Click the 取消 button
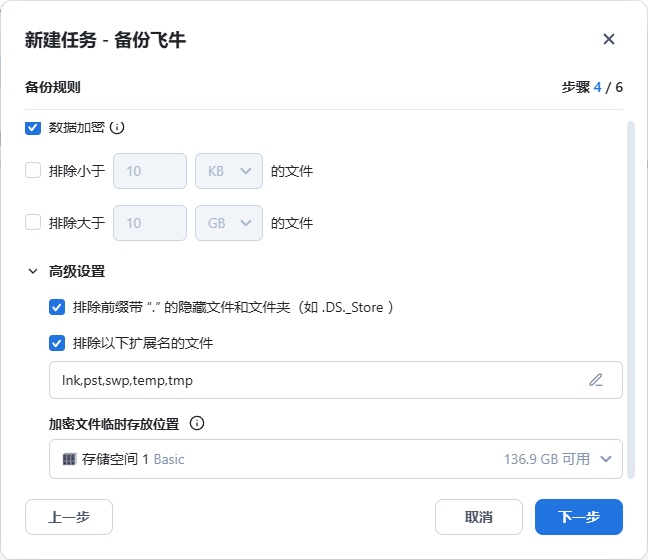Image resolution: width=648 pixels, height=560 pixels. pos(478,517)
